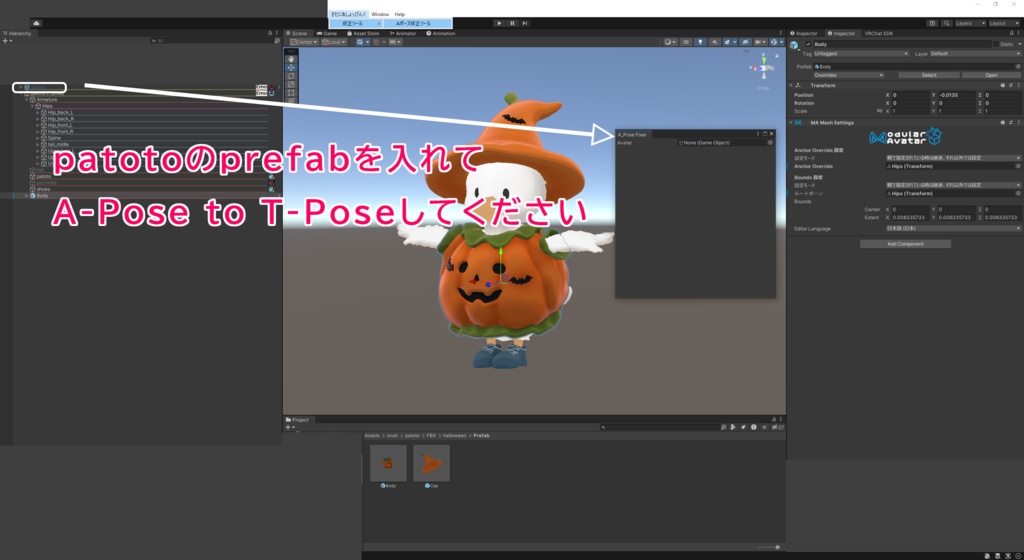The image size is (1024, 560).
Task: Select tail_midle in Hierarchy
Action: point(57,144)
